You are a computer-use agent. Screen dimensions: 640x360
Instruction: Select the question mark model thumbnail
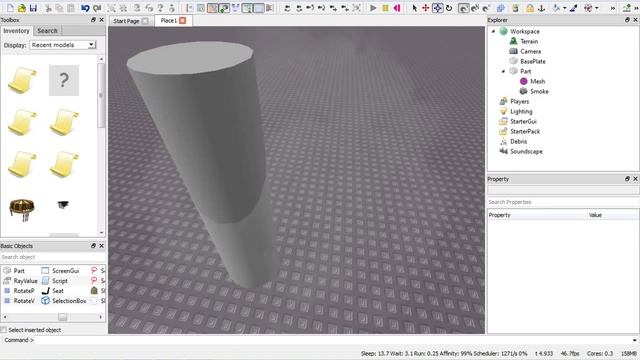coord(64,80)
